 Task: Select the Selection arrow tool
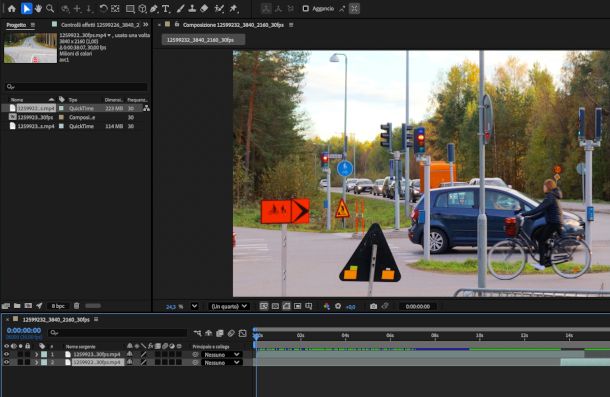[x=26, y=8]
